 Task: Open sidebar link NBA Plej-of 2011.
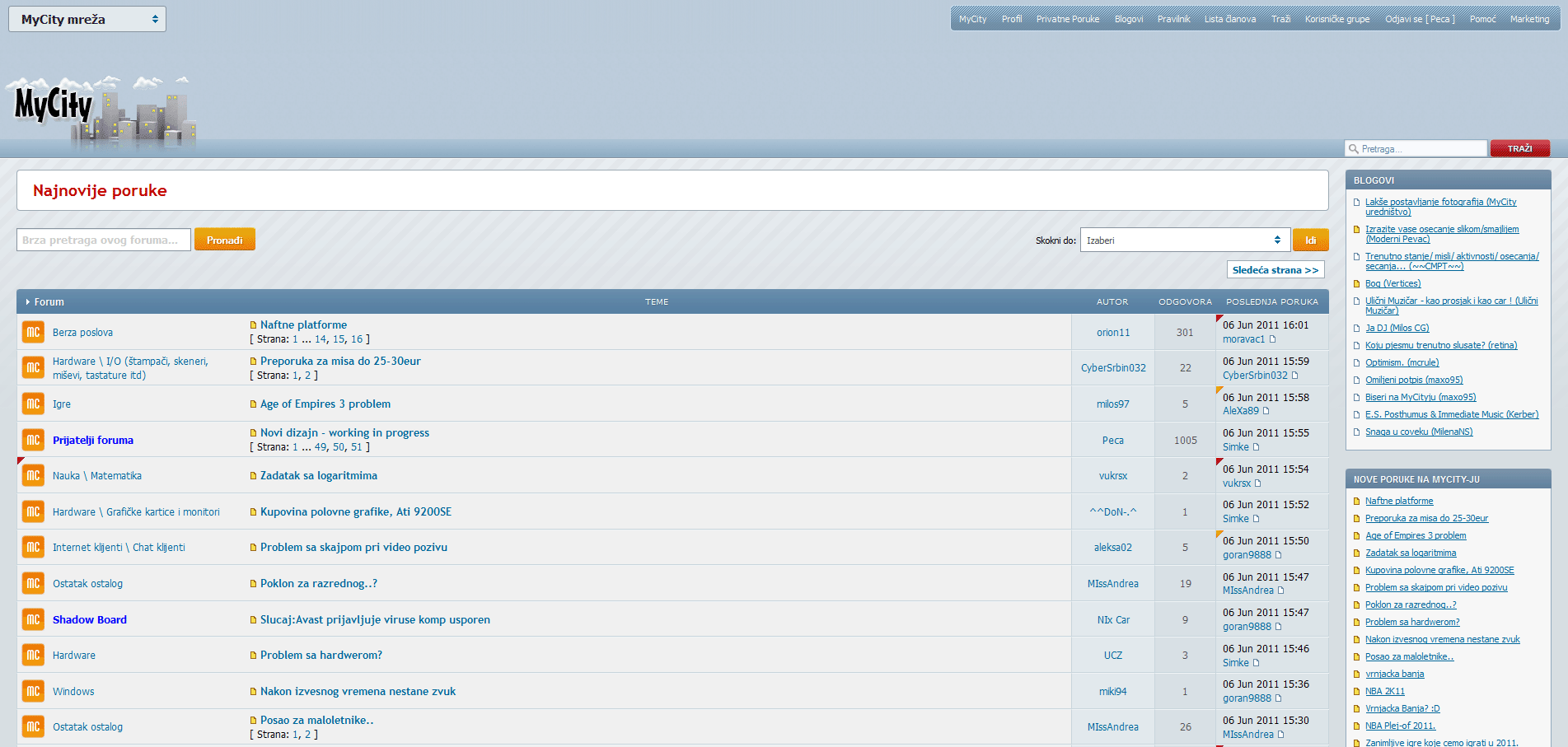(1400, 726)
